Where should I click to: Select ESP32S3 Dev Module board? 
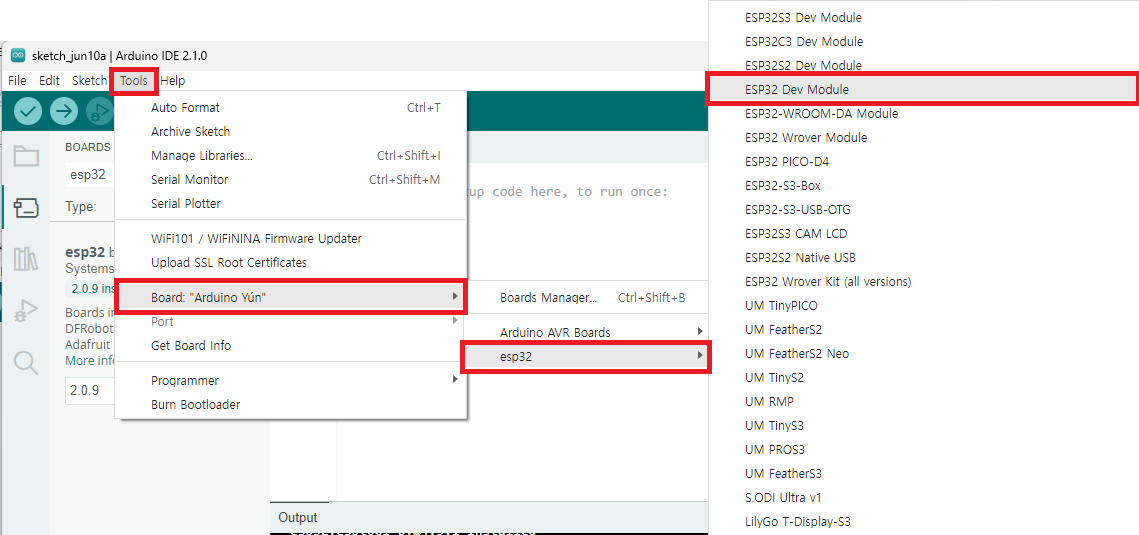coord(923,17)
